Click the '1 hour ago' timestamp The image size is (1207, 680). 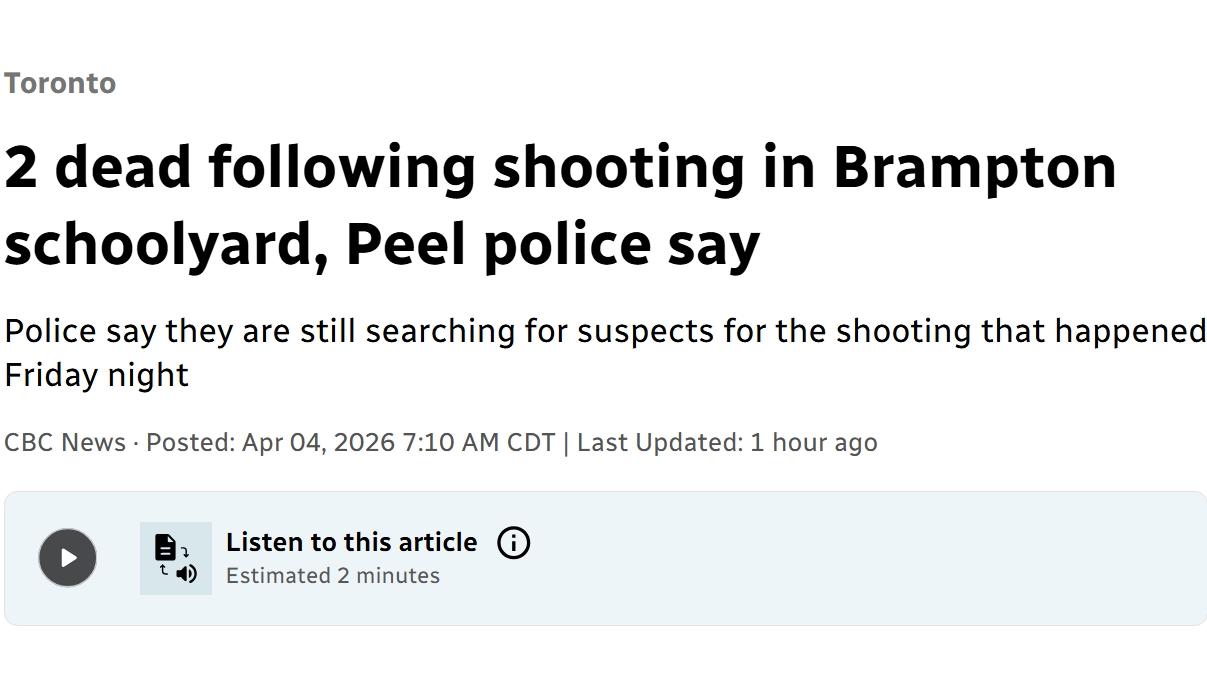click(814, 442)
